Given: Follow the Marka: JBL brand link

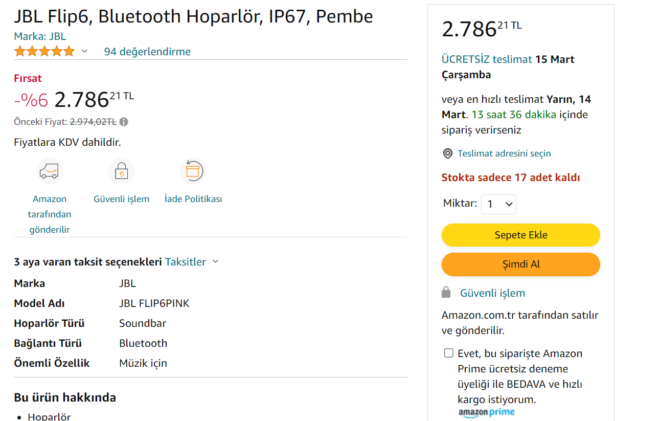Looking at the screenshot, I should (x=41, y=35).
